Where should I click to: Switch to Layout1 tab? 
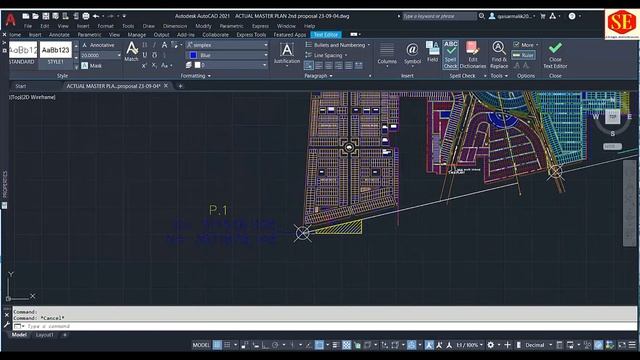coord(44,335)
